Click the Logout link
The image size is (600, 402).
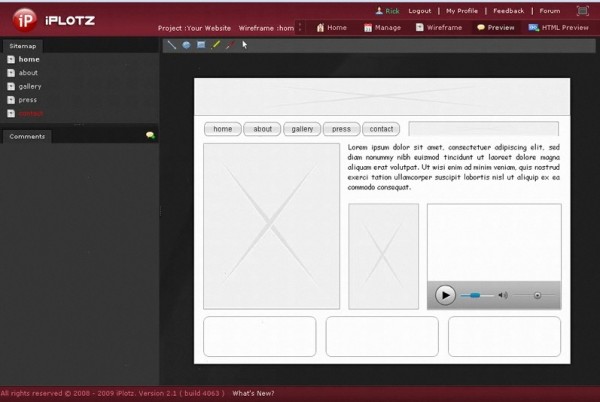[x=419, y=11]
